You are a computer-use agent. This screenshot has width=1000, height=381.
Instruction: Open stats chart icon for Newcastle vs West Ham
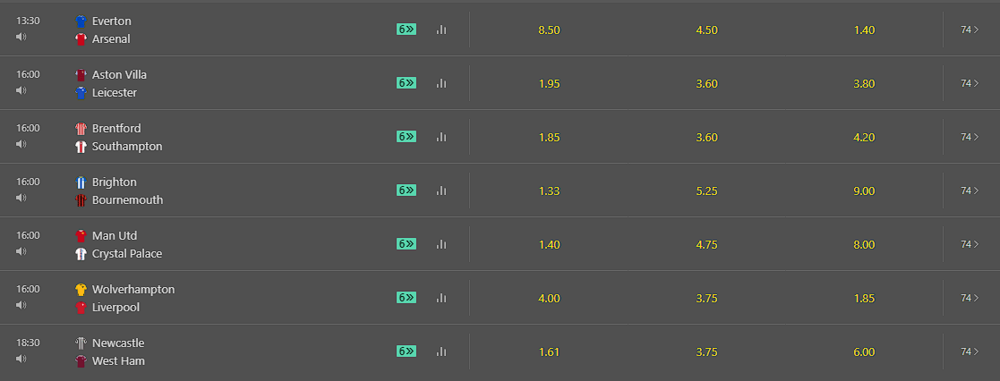[441, 351]
